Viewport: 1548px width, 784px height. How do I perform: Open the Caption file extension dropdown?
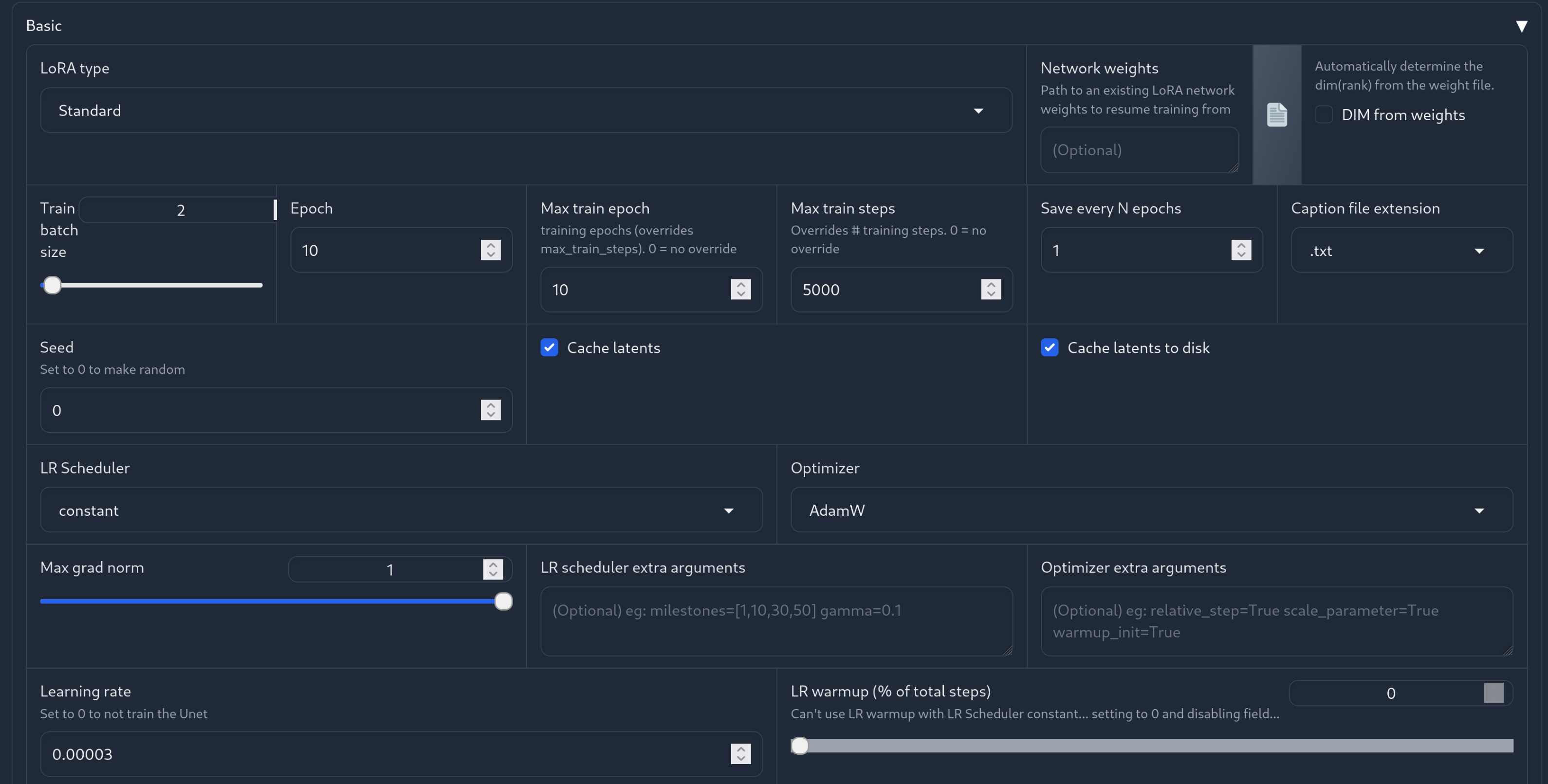pos(1401,250)
